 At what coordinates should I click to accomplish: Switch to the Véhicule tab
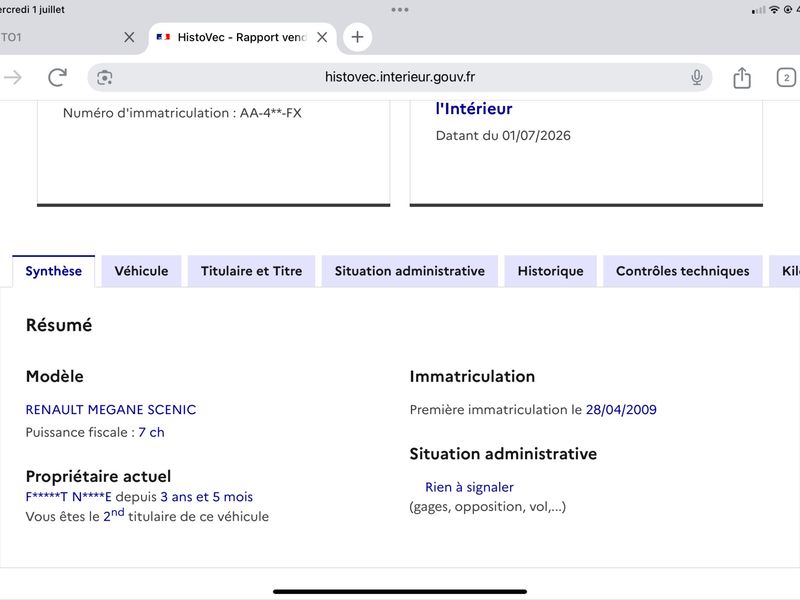tap(141, 271)
